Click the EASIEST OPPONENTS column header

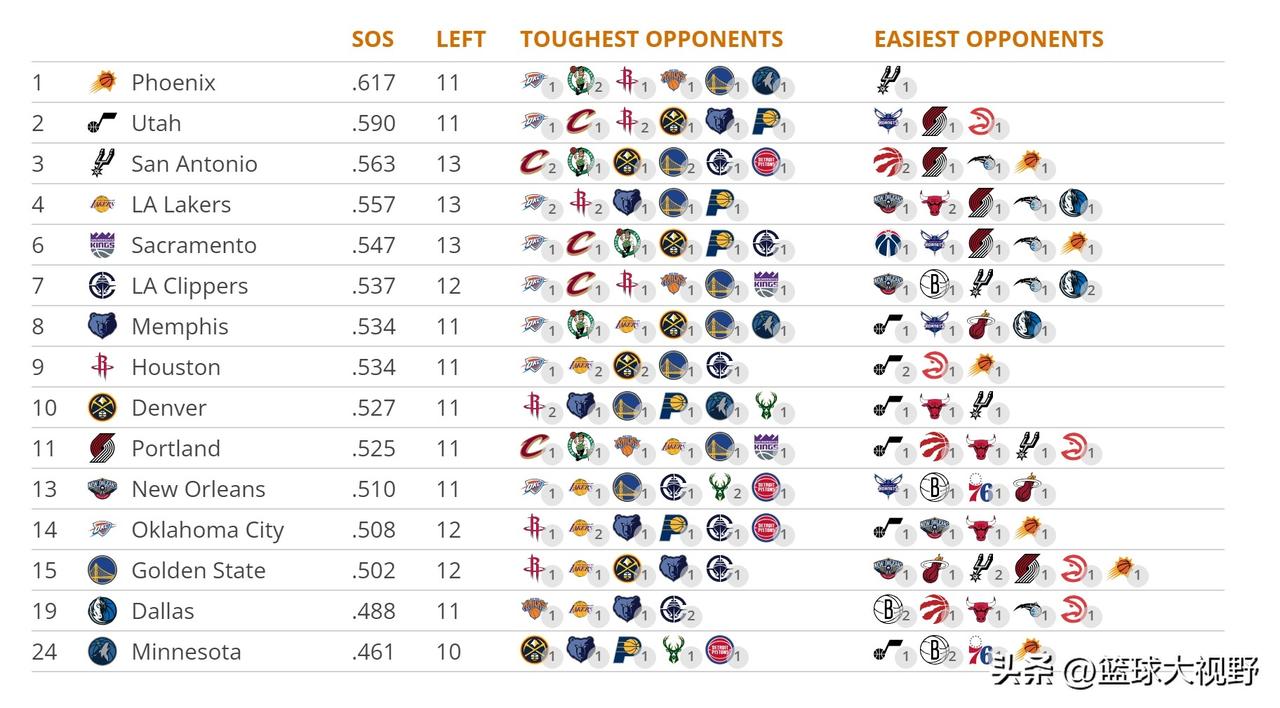(989, 40)
